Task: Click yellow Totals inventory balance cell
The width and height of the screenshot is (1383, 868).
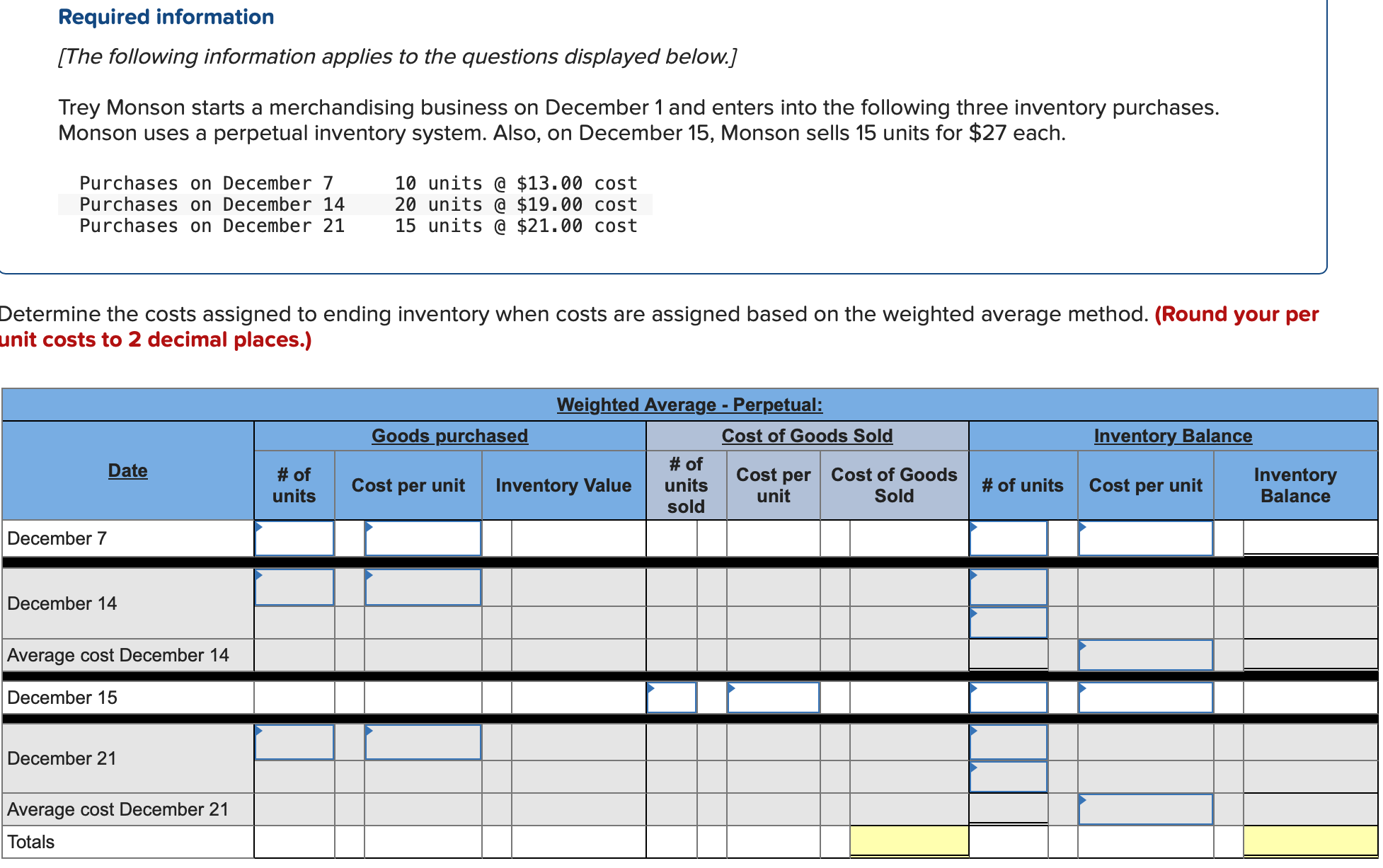Action: pos(1309,841)
